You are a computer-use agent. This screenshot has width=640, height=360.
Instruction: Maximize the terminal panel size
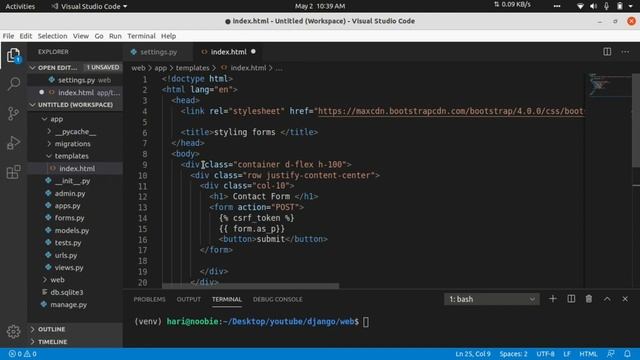click(607, 299)
